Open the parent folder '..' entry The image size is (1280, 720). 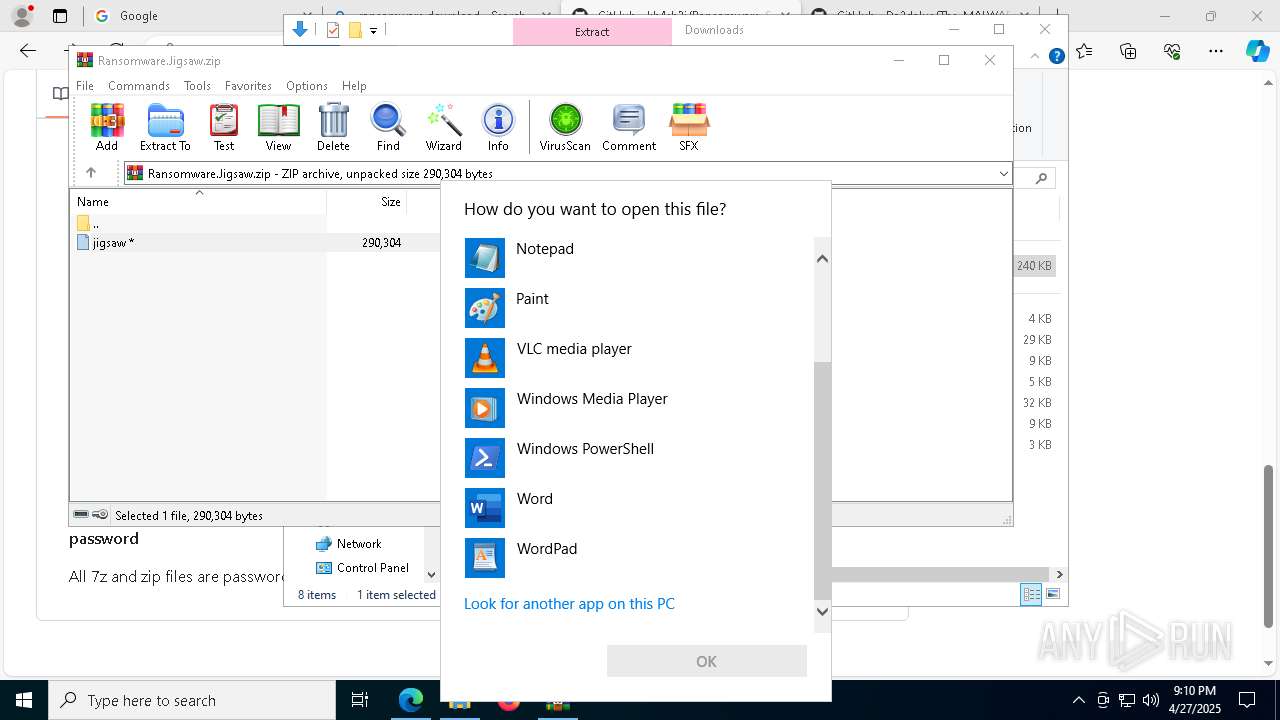88,223
